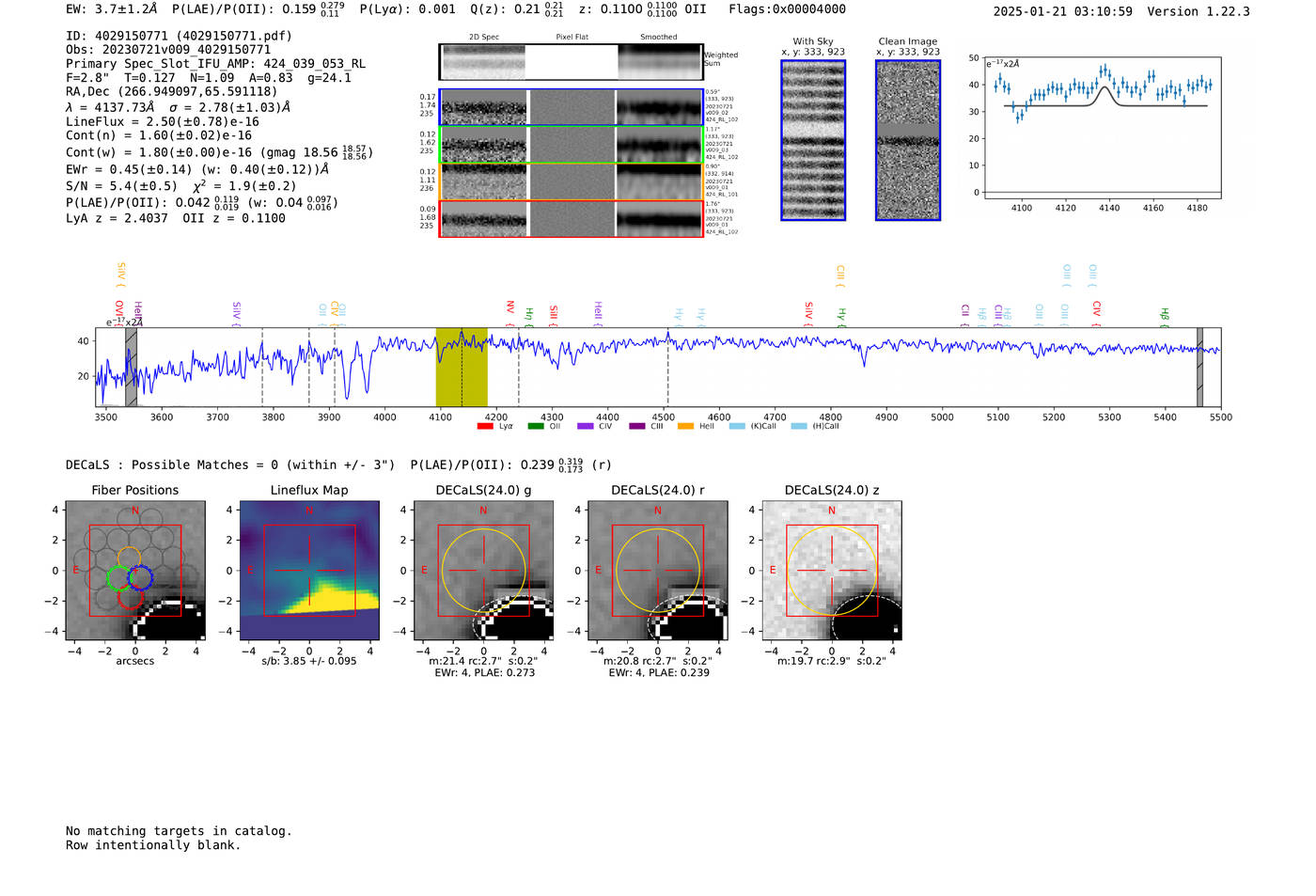Image resolution: width=1316 pixels, height=896 pixels.
Task: Click the 'Flags:0x00004000' header text
Action: (x=788, y=9)
